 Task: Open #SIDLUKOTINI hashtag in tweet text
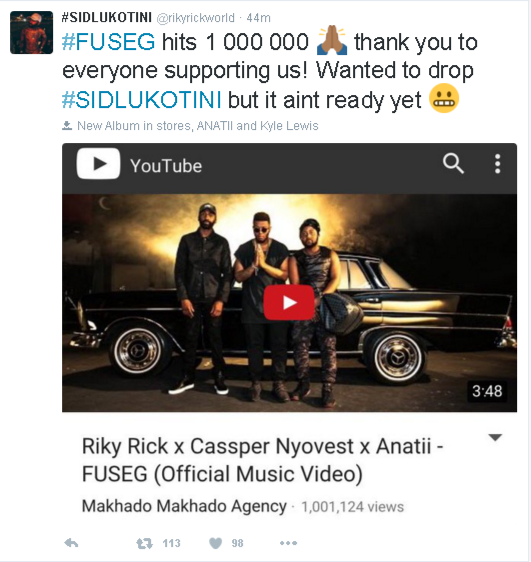(x=142, y=99)
